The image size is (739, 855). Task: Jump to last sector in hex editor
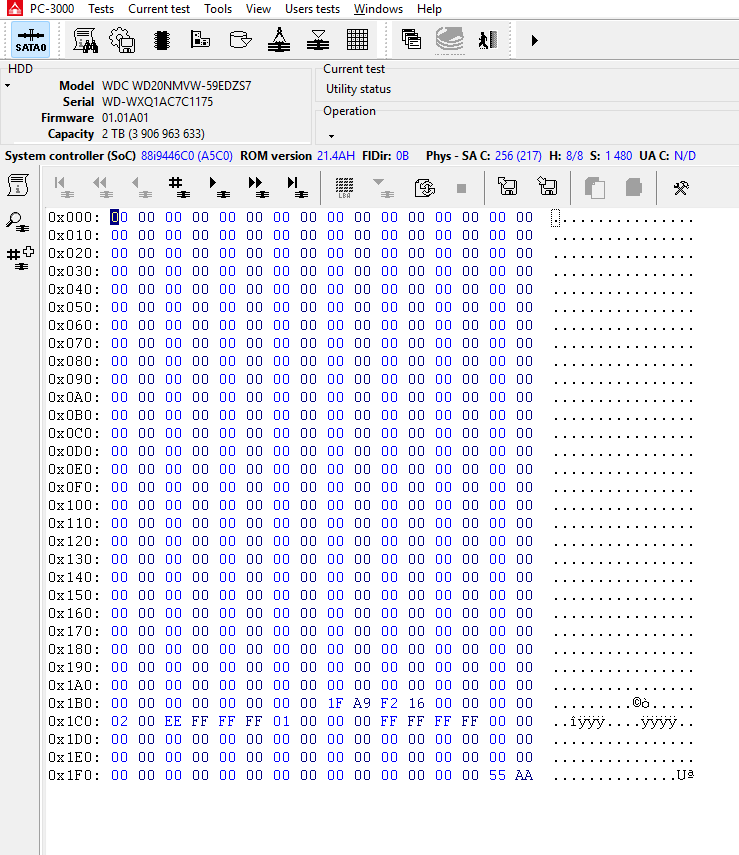pyautogui.click(x=295, y=186)
